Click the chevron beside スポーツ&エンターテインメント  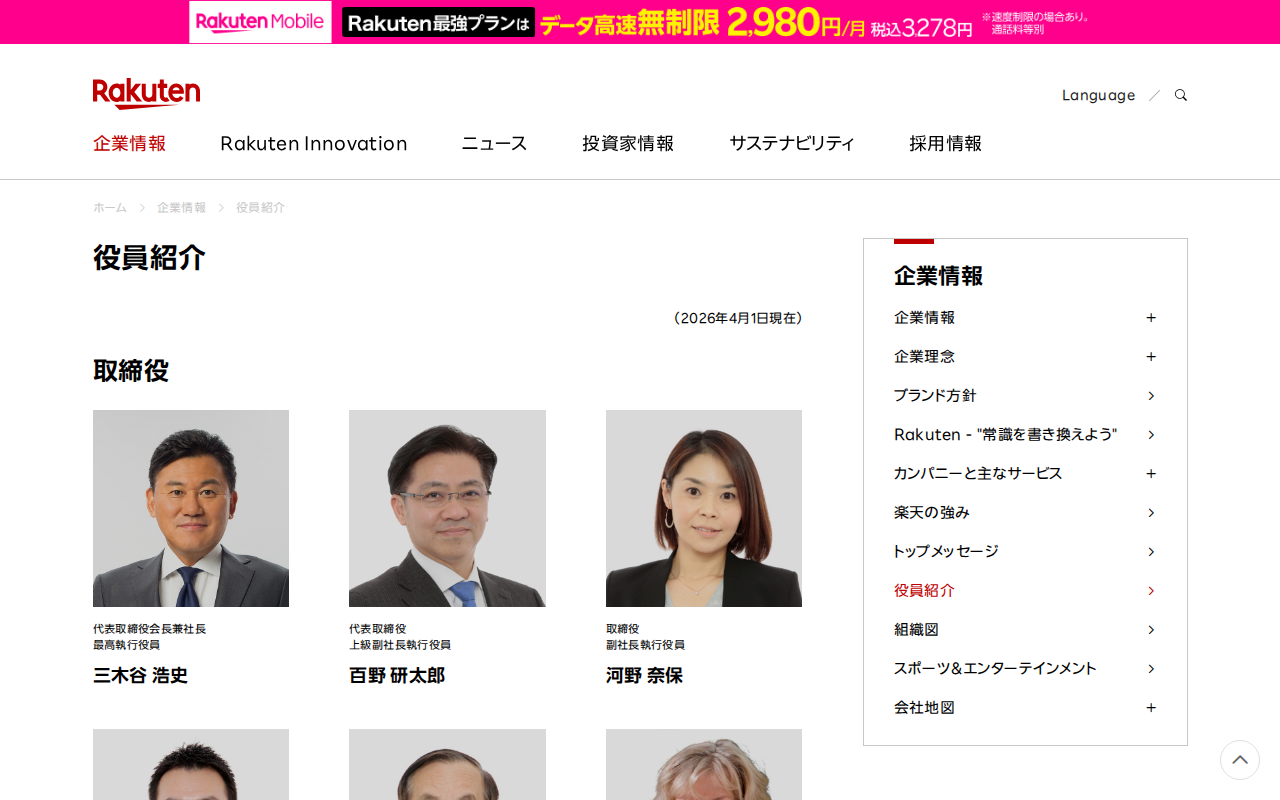[1151, 669]
